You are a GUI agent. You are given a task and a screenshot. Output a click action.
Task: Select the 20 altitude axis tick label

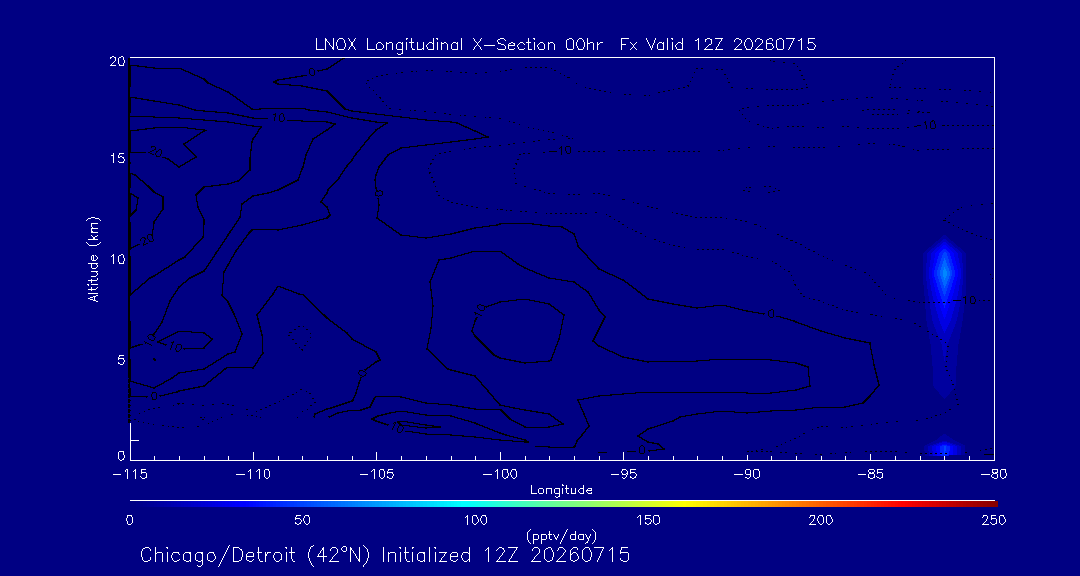point(118,61)
